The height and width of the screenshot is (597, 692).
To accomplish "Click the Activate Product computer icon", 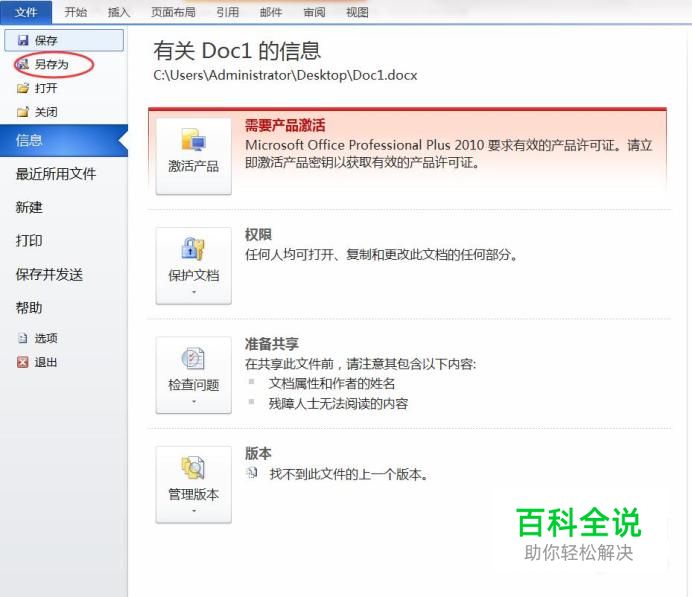I will [x=193, y=140].
